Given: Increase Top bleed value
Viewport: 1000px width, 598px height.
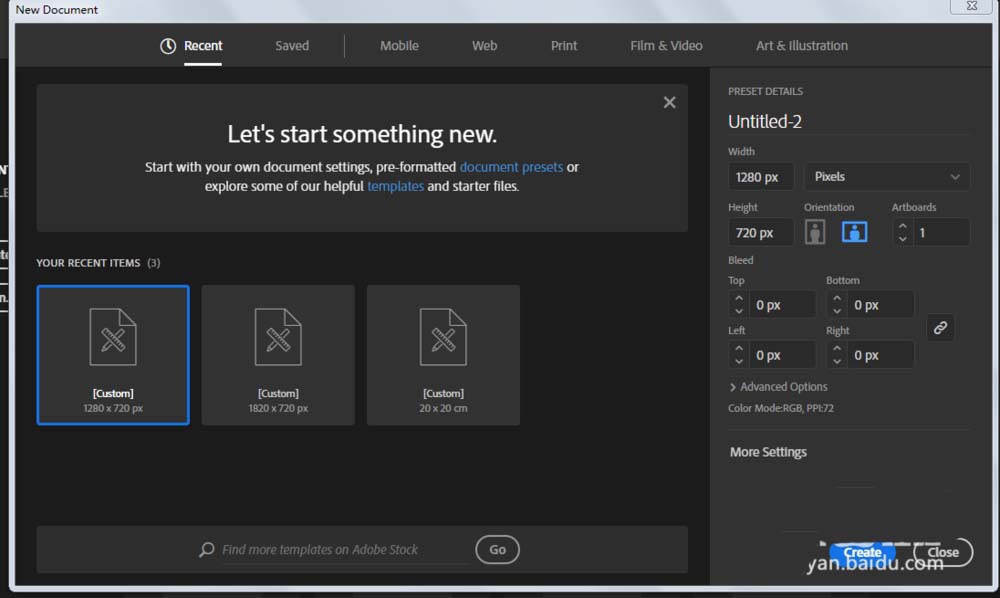Looking at the screenshot, I should point(739,298).
